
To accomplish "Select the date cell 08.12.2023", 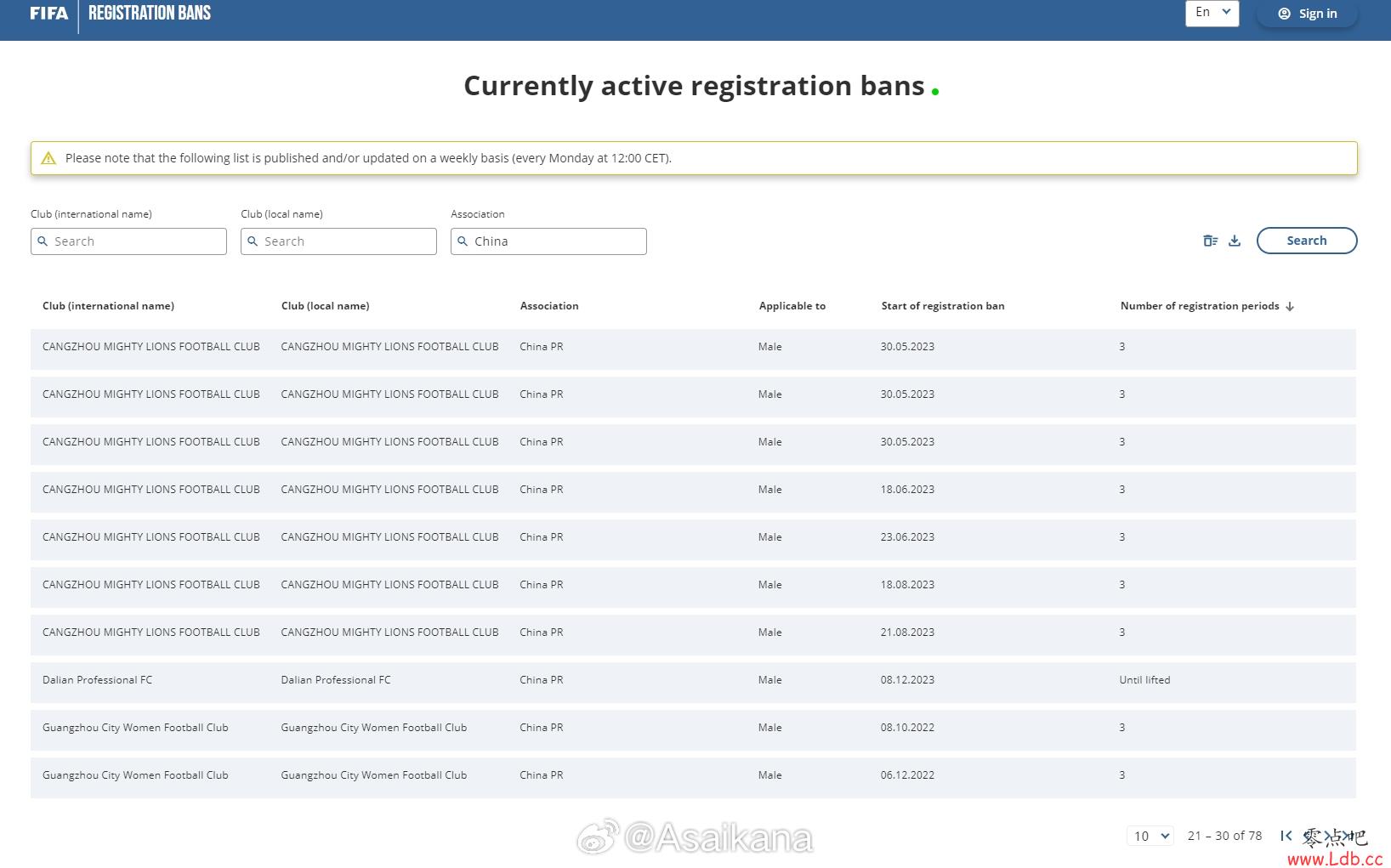I will point(907,680).
